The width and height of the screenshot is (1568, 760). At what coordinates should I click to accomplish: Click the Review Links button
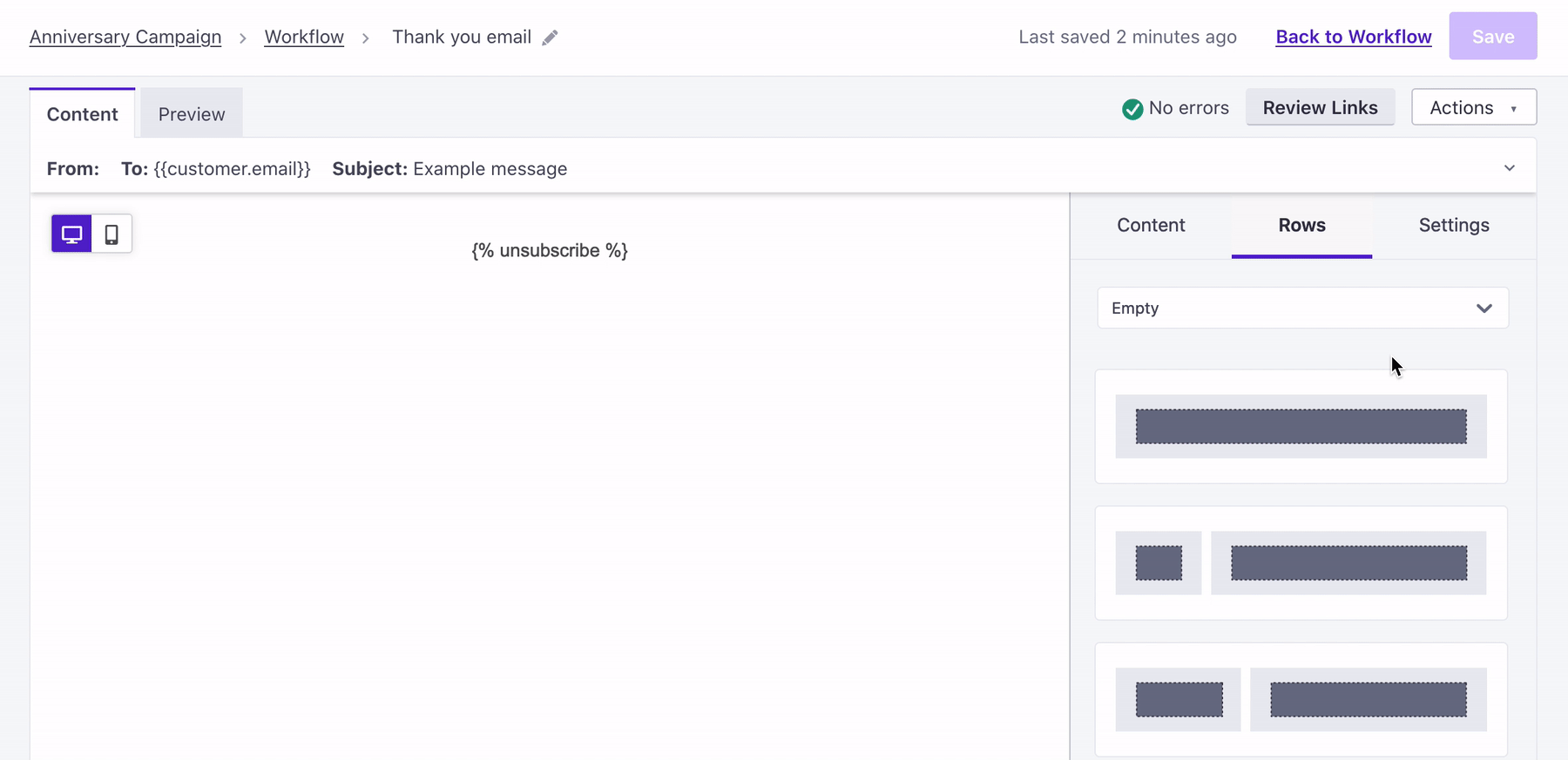coord(1320,107)
